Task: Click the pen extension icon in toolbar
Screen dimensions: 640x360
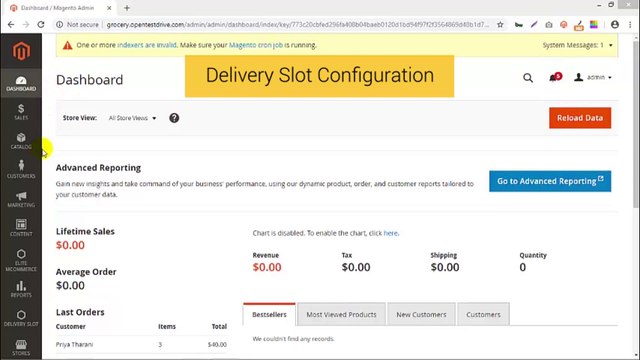Action: click(534, 24)
